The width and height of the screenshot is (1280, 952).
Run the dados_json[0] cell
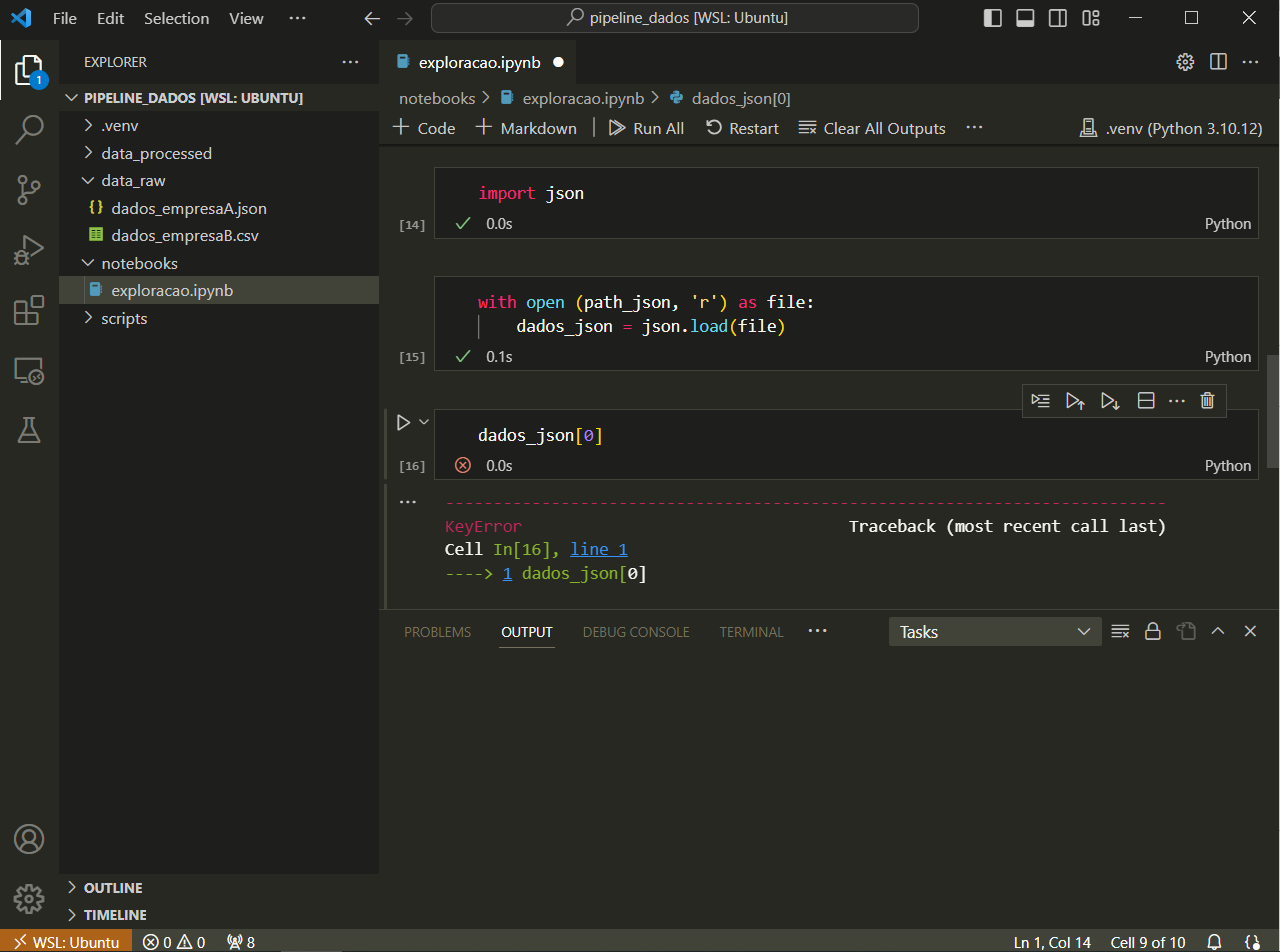pos(403,422)
